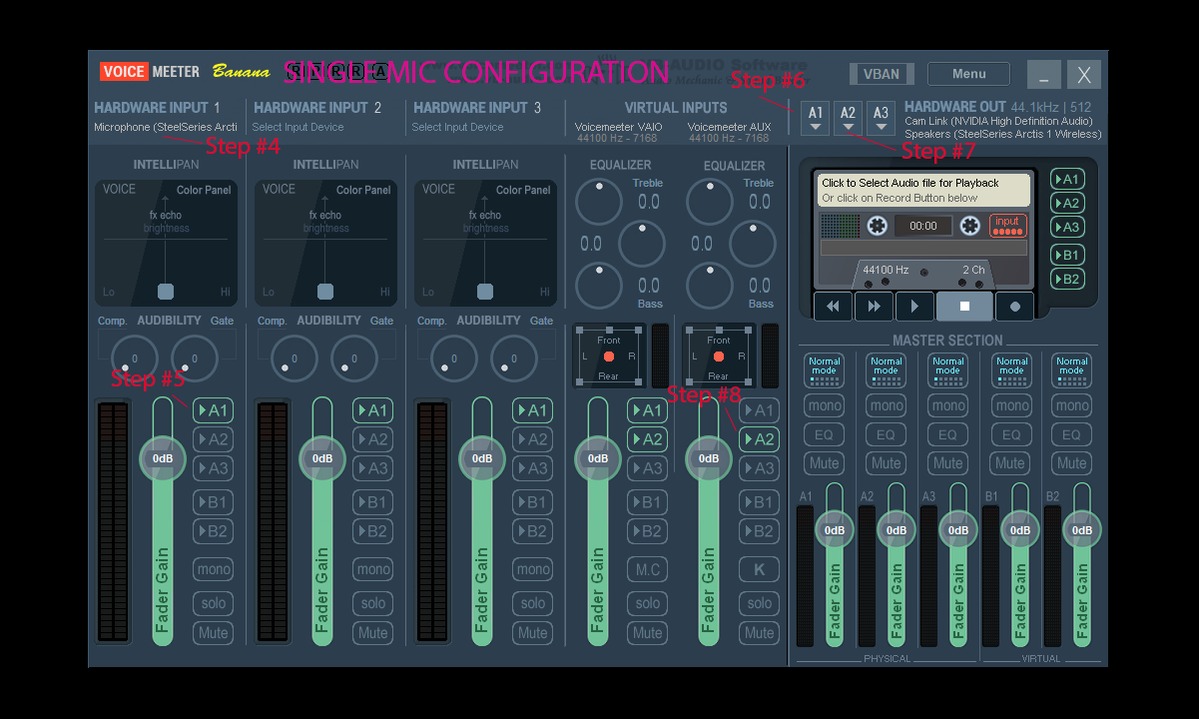Route recorder playback to B1
Image resolution: width=1199 pixels, height=719 pixels.
coord(1067,255)
